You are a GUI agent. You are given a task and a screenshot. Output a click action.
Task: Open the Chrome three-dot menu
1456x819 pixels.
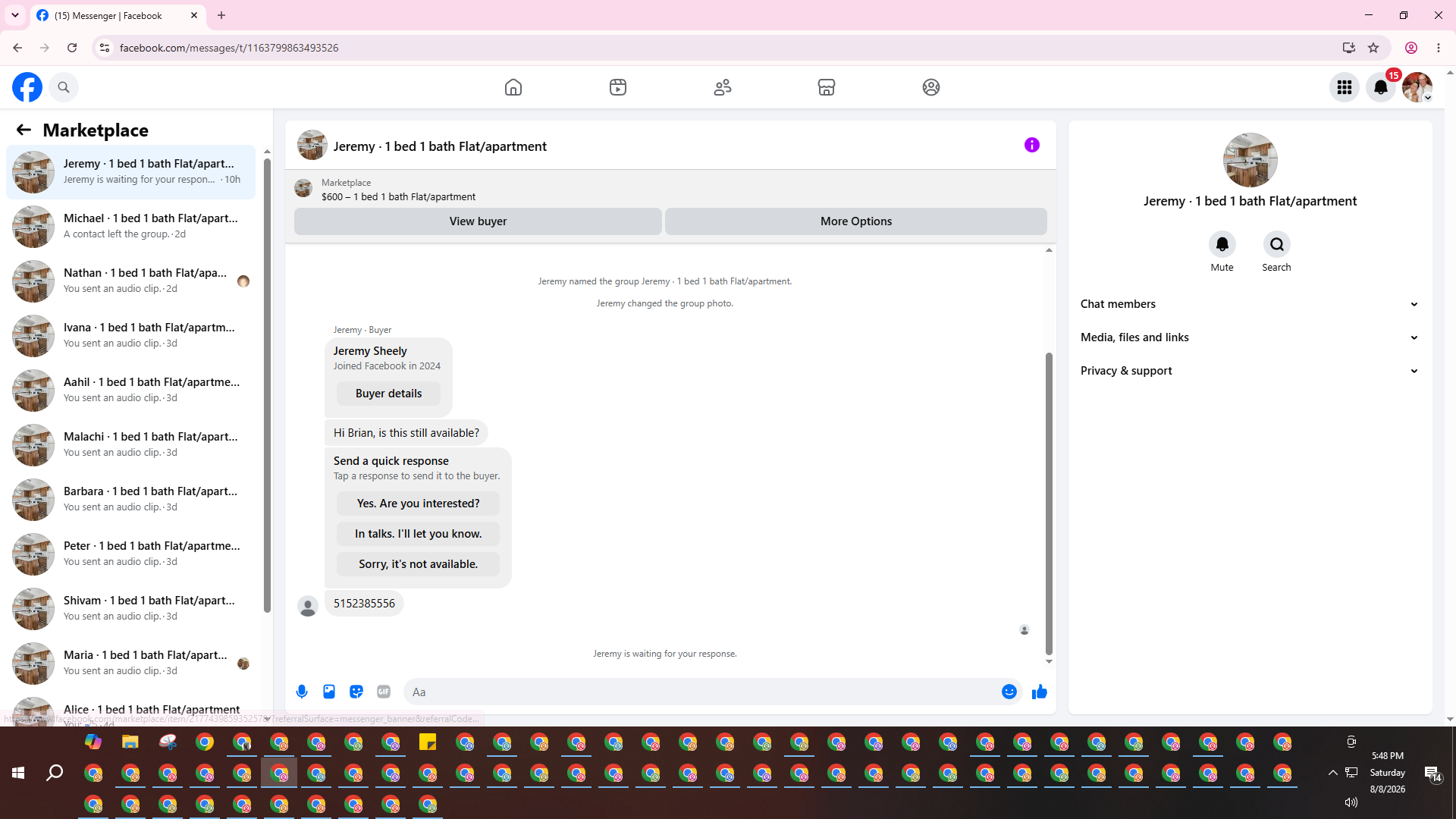[x=1439, y=48]
